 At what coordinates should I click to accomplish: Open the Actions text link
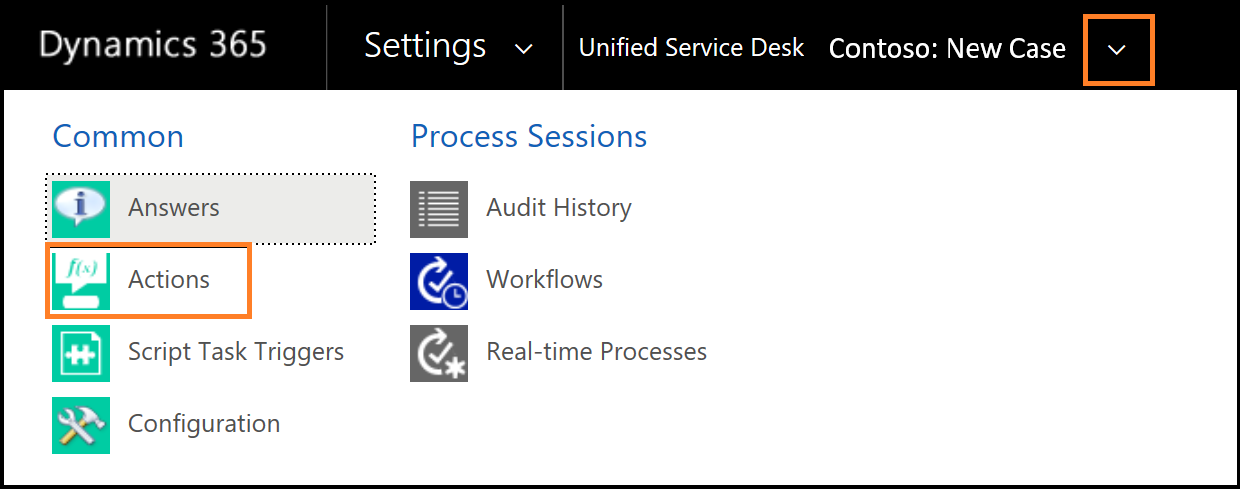(x=169, y=280)
